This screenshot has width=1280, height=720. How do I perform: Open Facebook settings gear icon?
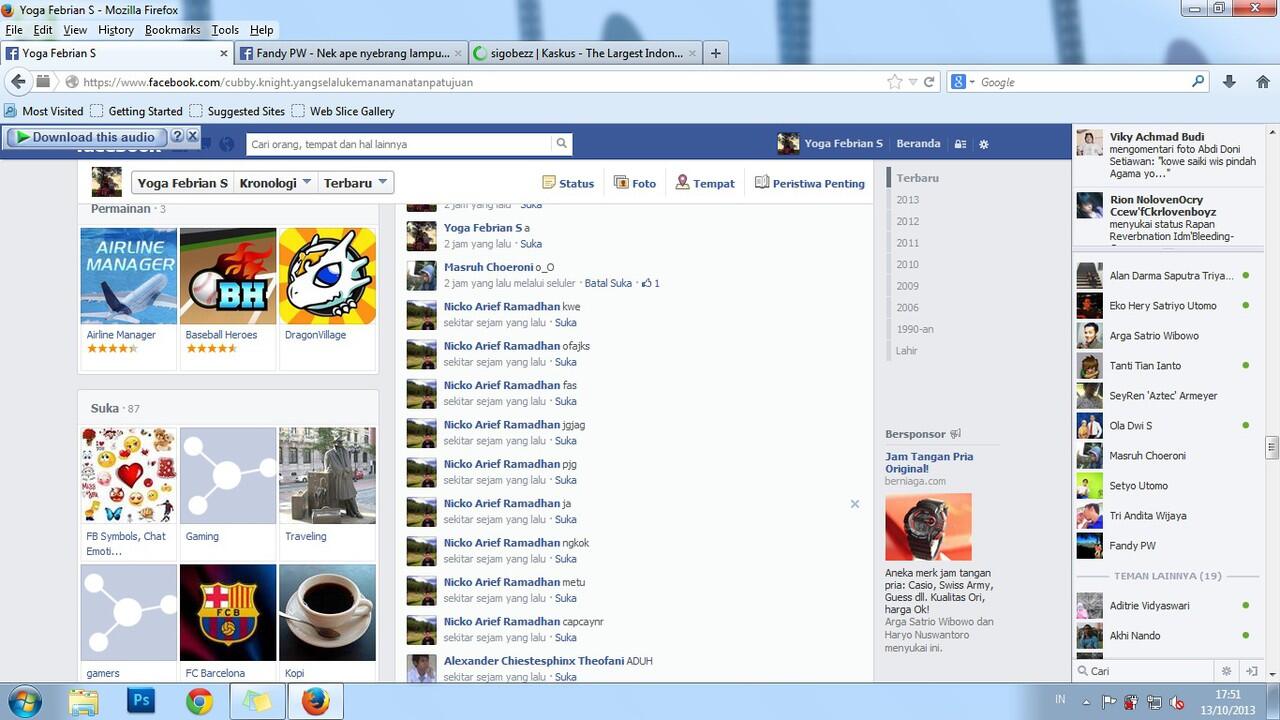984,144
